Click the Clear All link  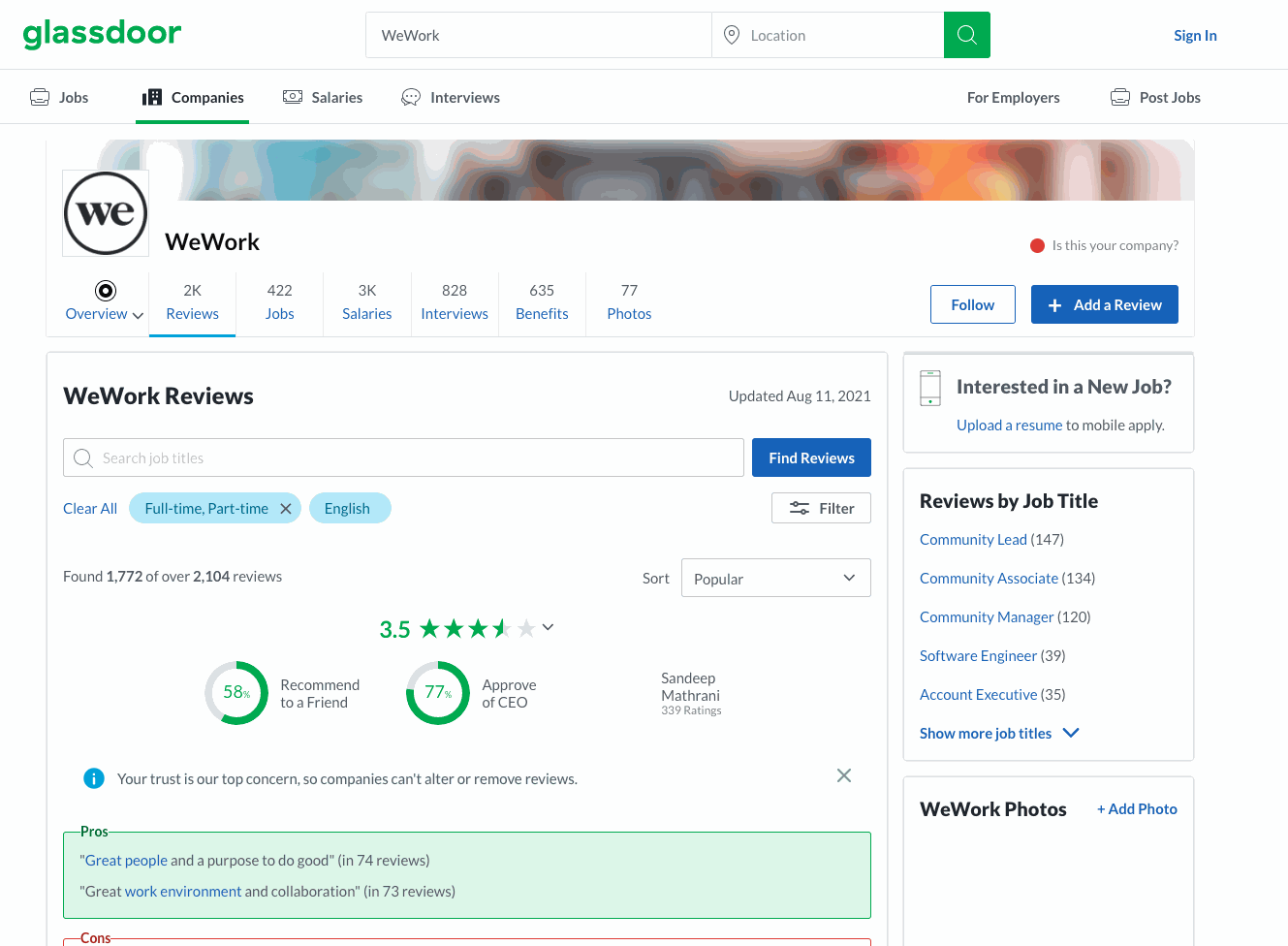tap(90, 508)
